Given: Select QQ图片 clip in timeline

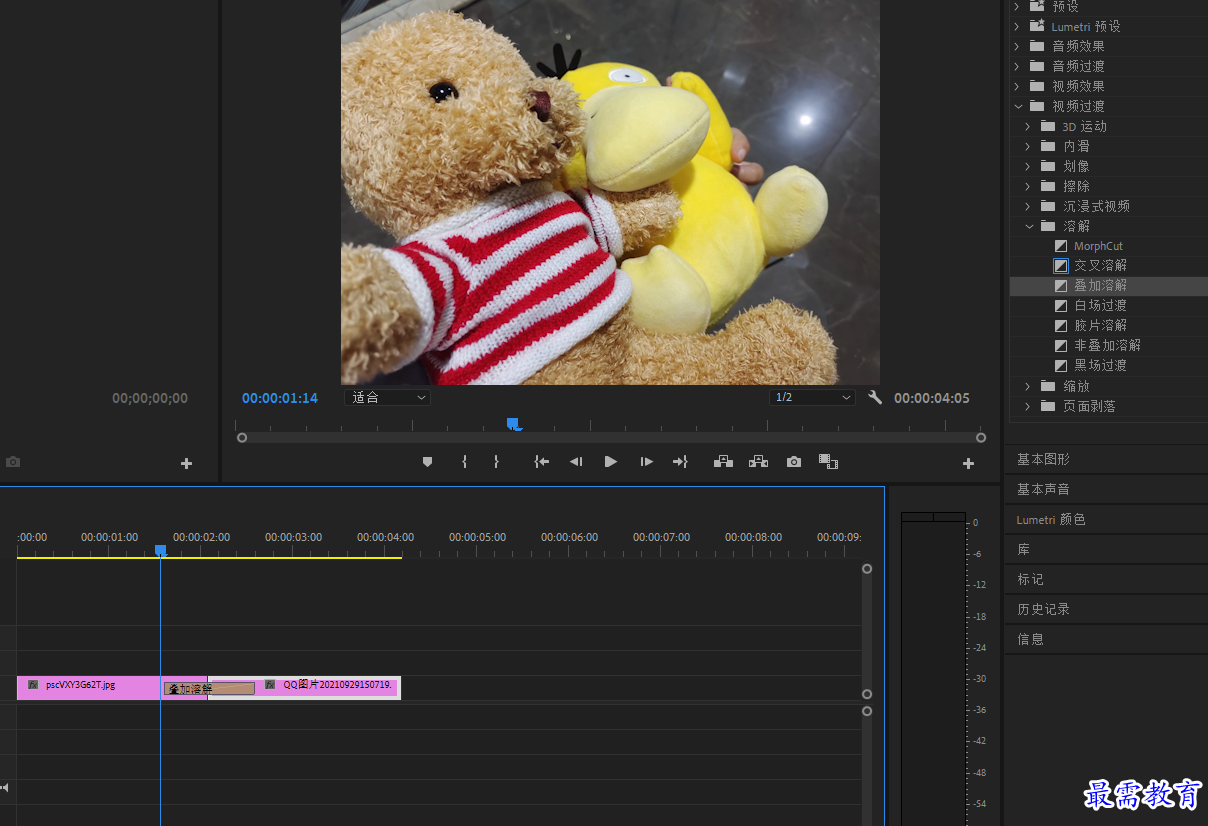Looking at the screenshot, I should pyautogui.click(x=330, y=687).
